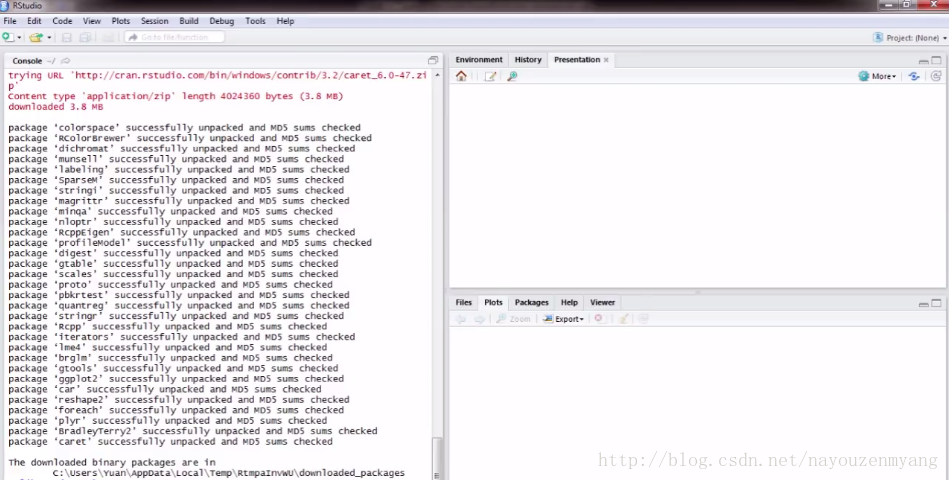Maximize the Plots pane

[x=936, y=303]
